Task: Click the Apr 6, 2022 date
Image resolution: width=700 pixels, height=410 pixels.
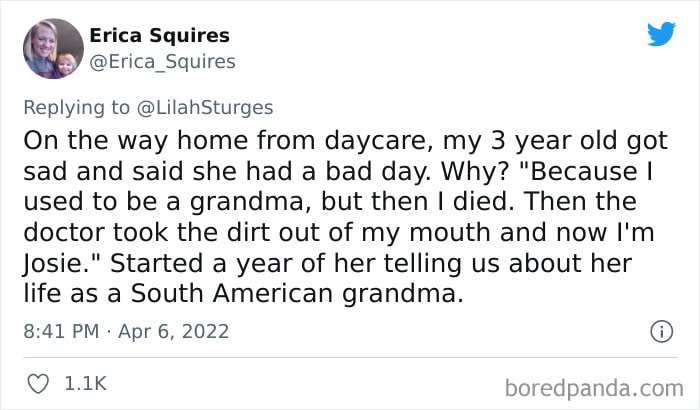Action: (x=174, y=331)
